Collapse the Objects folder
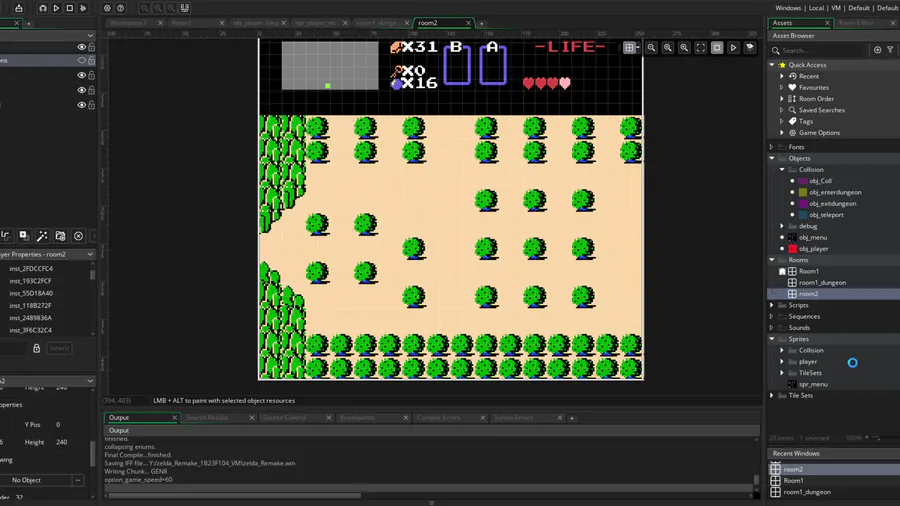 pos(772,158)
